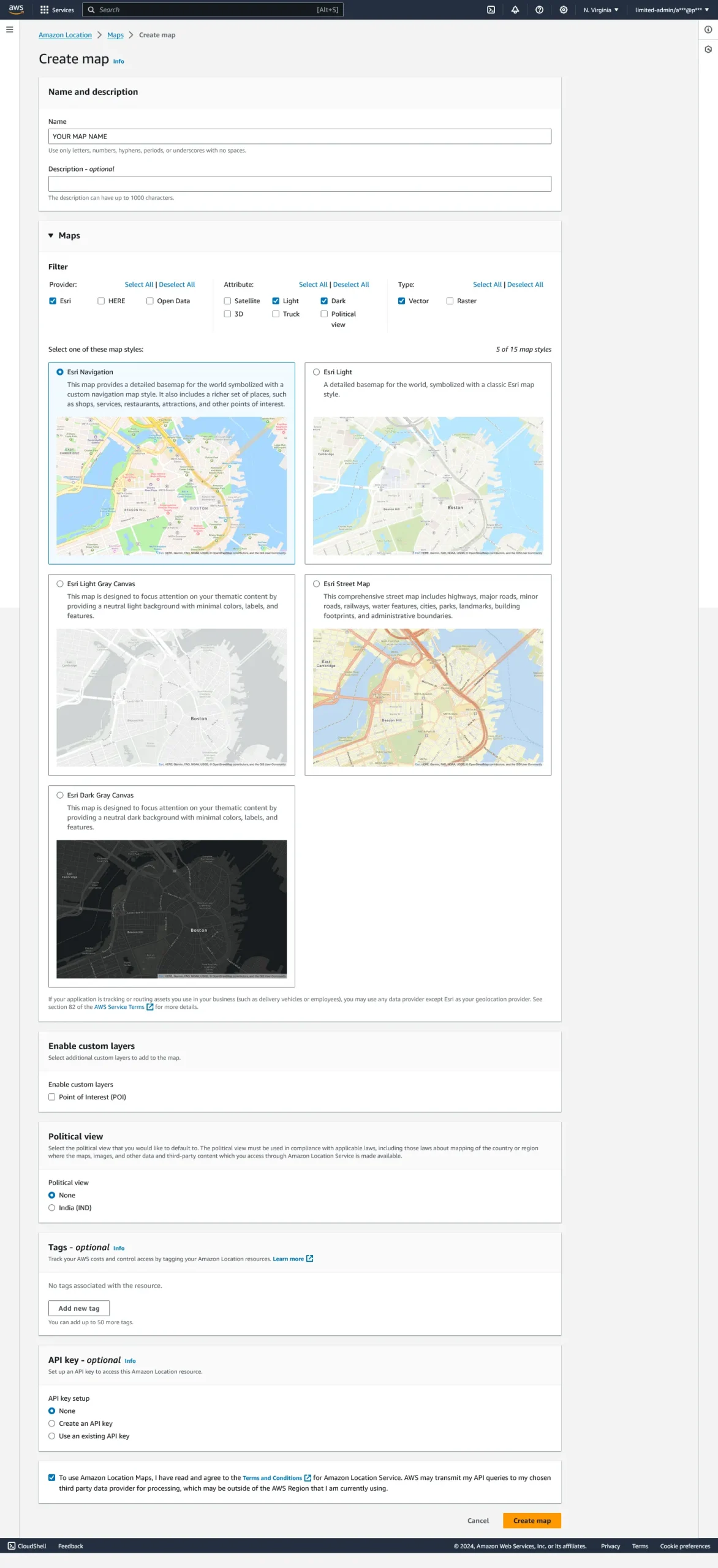The image size is (718, 1568).
Task: Go to Maps breadcrumb link
Action: 115,36
